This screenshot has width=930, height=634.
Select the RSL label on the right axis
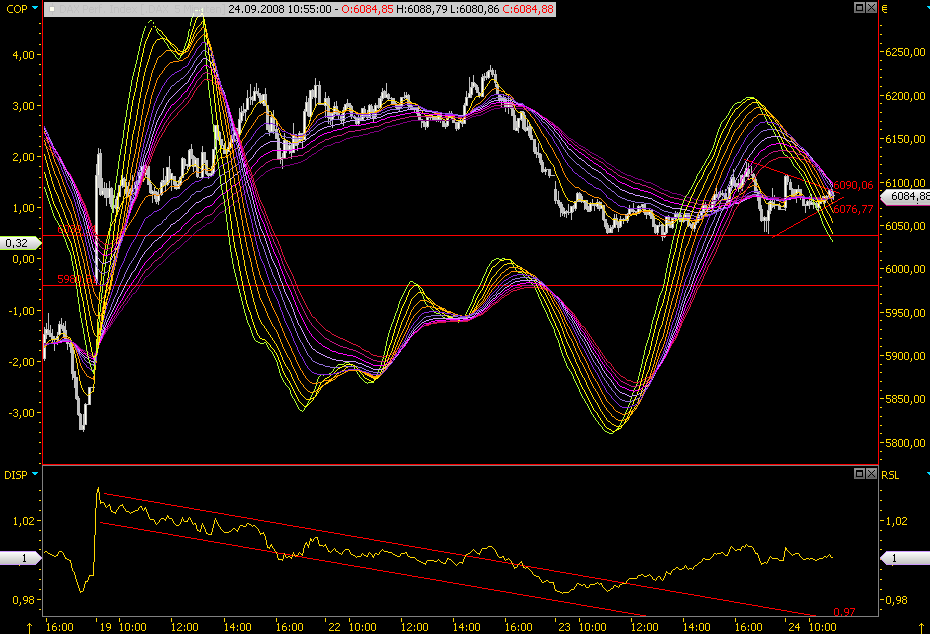pos(890,475)
